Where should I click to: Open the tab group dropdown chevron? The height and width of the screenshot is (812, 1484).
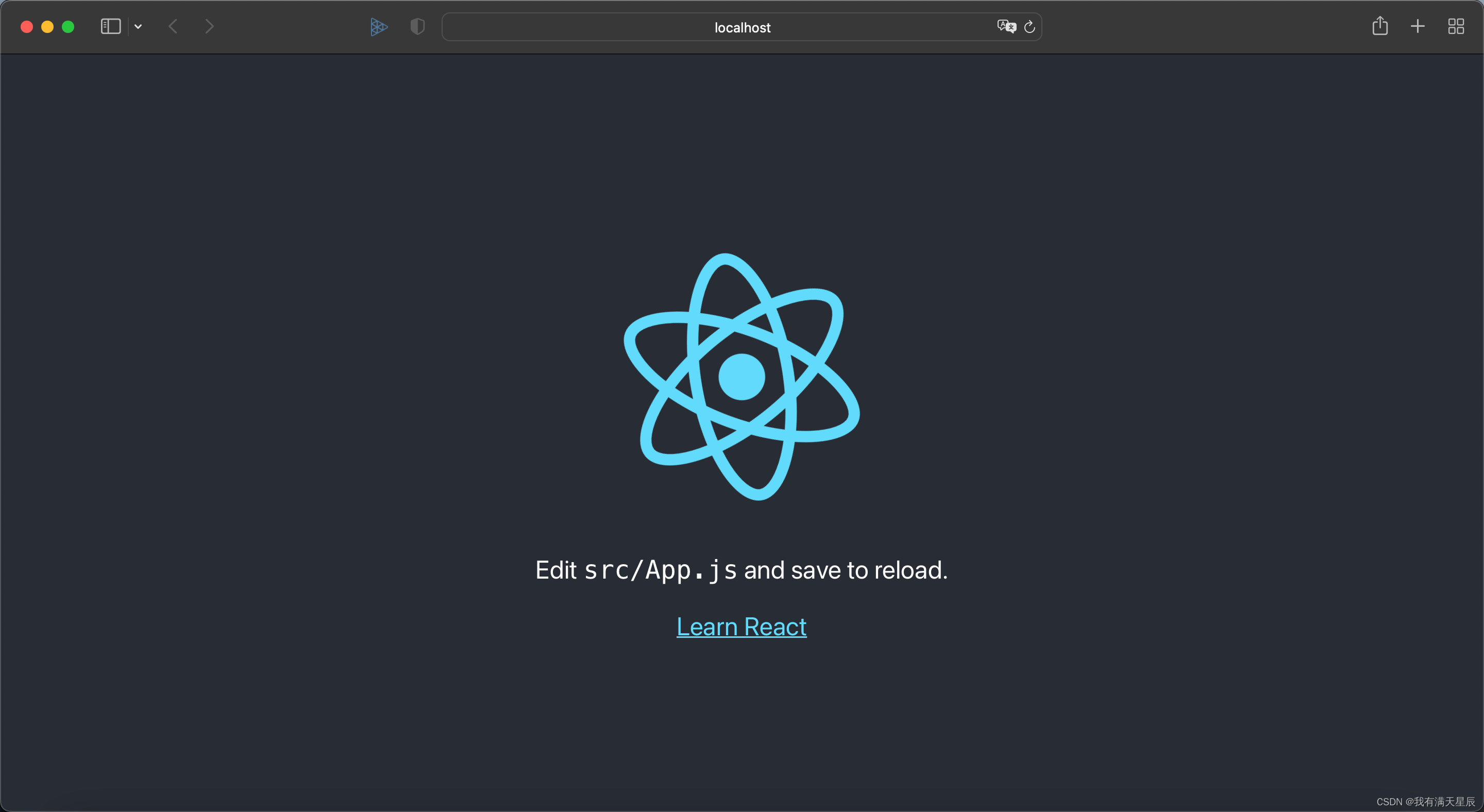(138, 26)
